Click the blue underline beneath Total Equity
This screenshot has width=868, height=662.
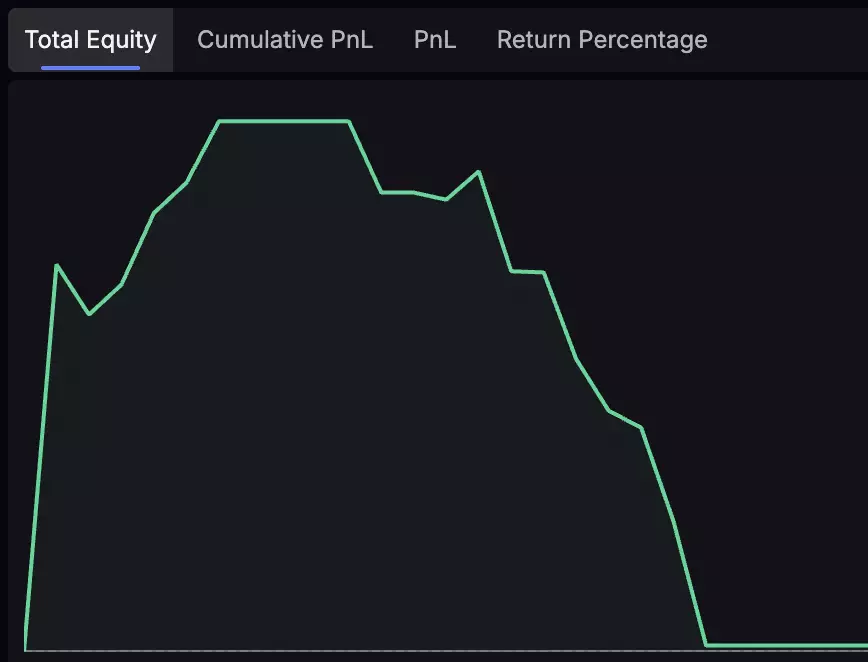coord(90,68)
